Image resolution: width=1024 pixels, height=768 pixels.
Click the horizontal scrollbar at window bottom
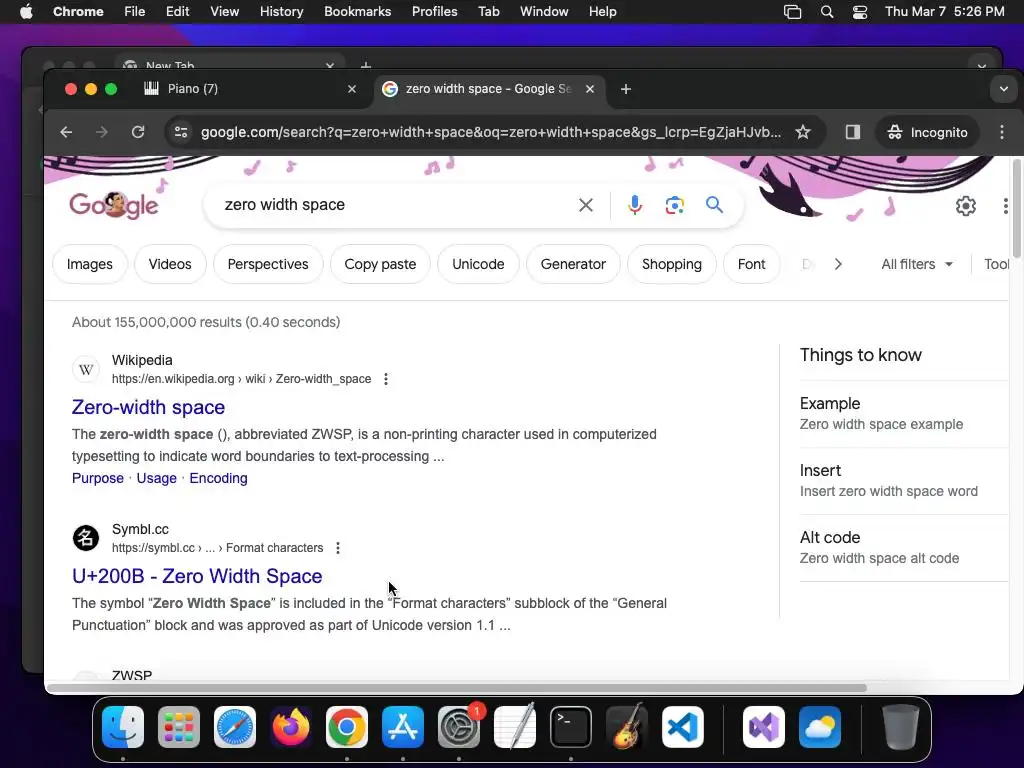click(x=456, y=688)
